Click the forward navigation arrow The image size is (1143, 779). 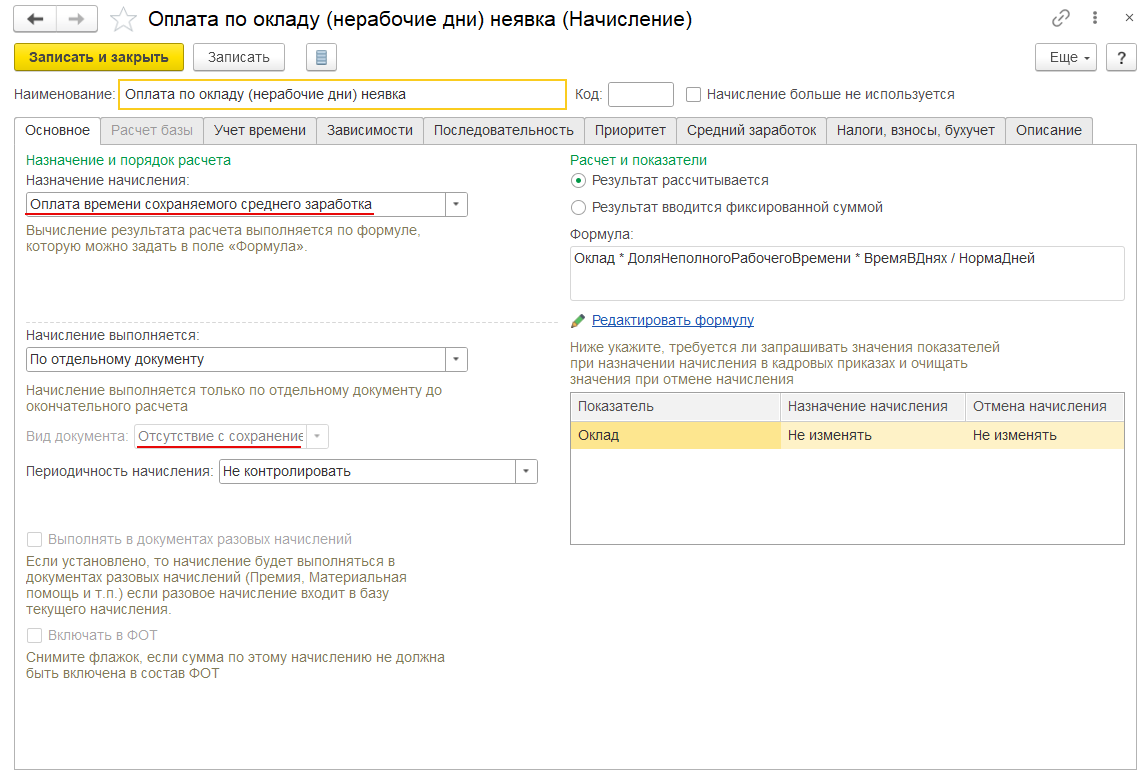[76, 19]
